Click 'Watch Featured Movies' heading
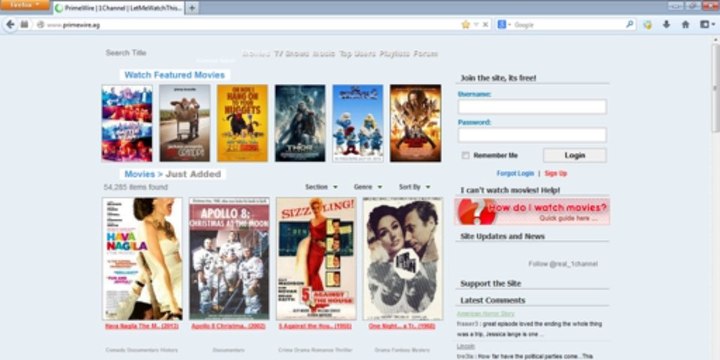Image resolution: width=720 pixels, height=360 pixels. coord(174,75)
